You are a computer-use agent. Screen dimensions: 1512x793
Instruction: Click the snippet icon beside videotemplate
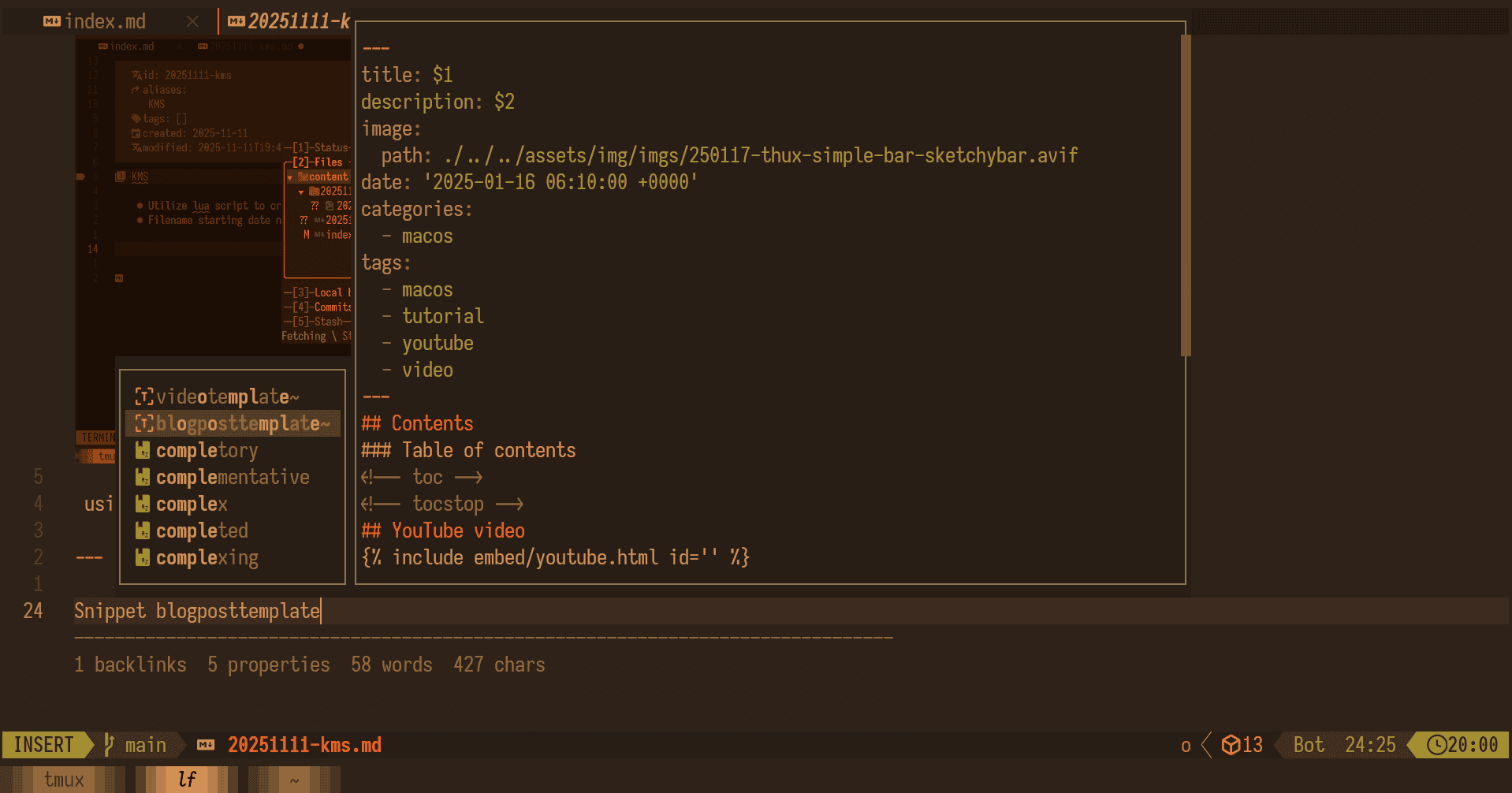point(143,396)
